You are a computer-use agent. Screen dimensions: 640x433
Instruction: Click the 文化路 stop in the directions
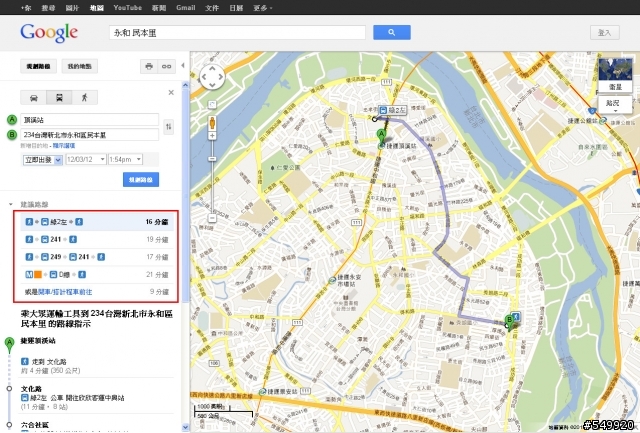pyautogui.click(x=31, y=389)
